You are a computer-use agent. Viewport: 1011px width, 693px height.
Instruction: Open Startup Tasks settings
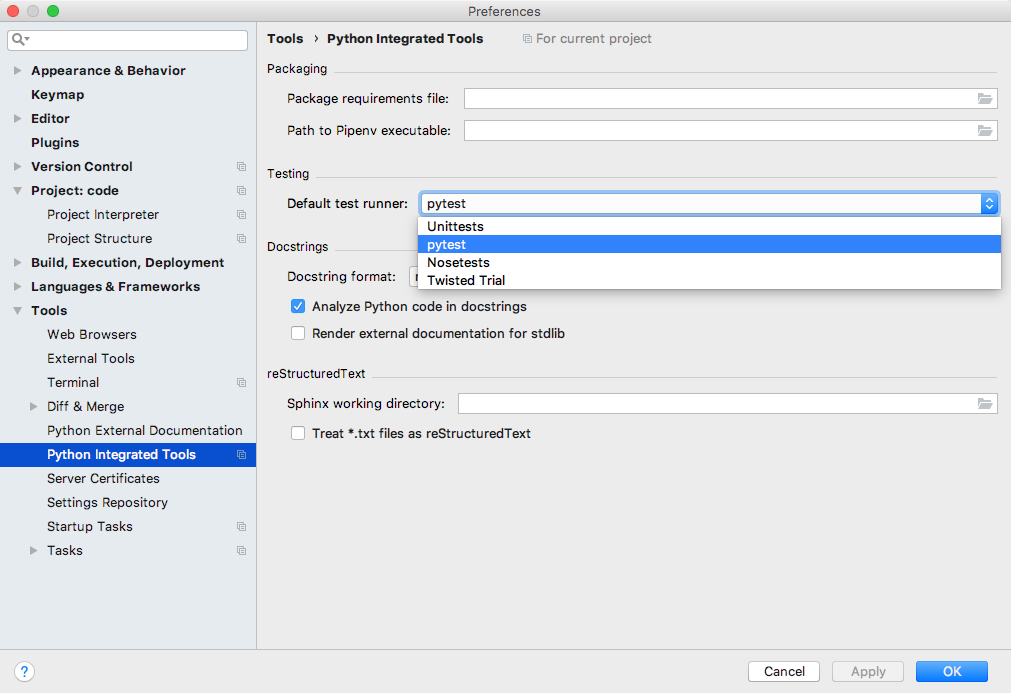[x=90, y=527]
